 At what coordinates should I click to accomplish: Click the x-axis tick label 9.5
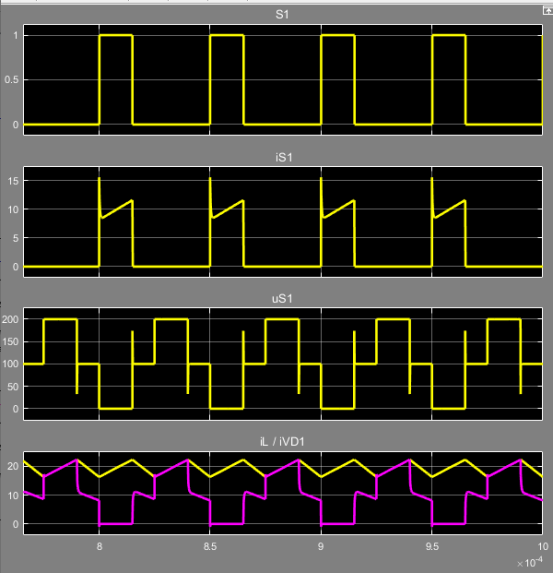pos(432,547)
